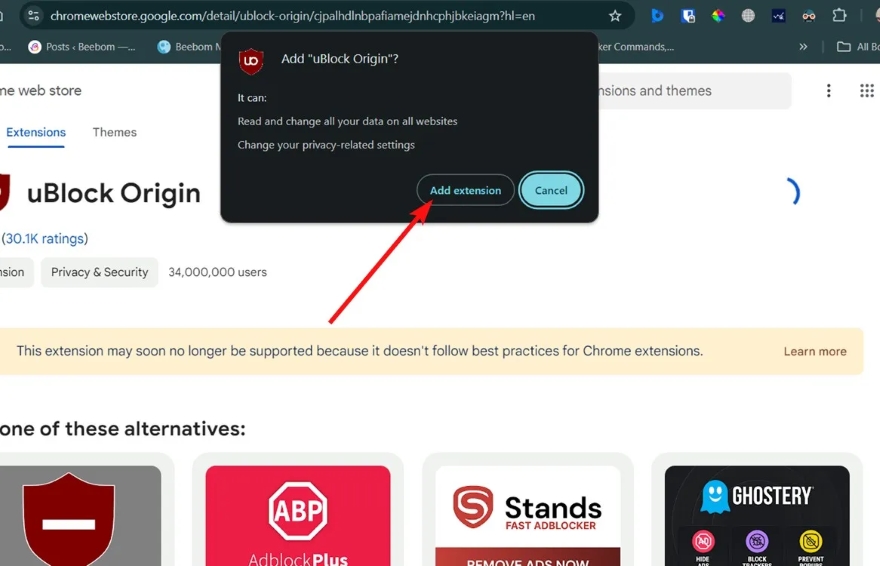Image resolution: width=880 pixels, height=566 pixels.
Task: Click the Bitwarden shield extension icon
Action: tap(688, 16)
